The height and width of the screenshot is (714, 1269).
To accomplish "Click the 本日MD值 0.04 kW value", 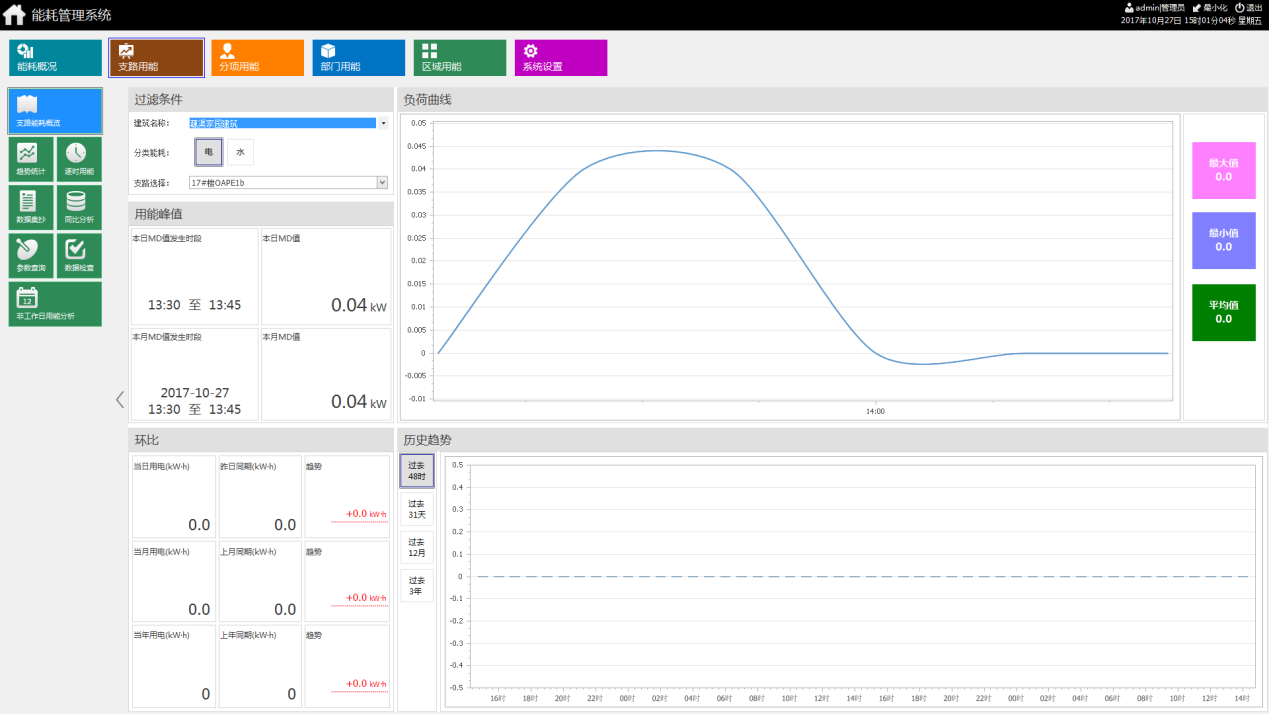I will click(x=358, y=305).
